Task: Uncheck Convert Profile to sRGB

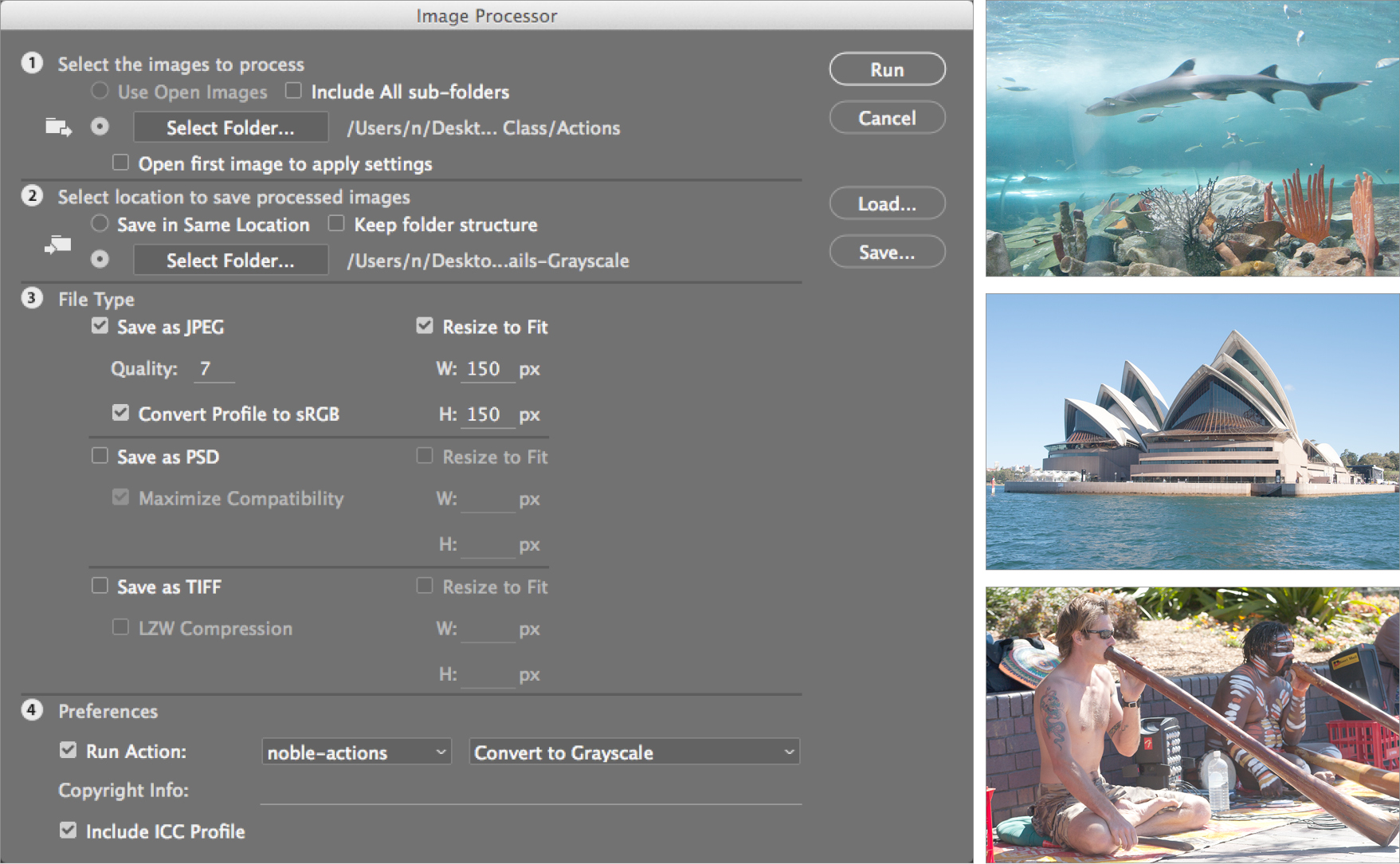Action: click(120, 412)
